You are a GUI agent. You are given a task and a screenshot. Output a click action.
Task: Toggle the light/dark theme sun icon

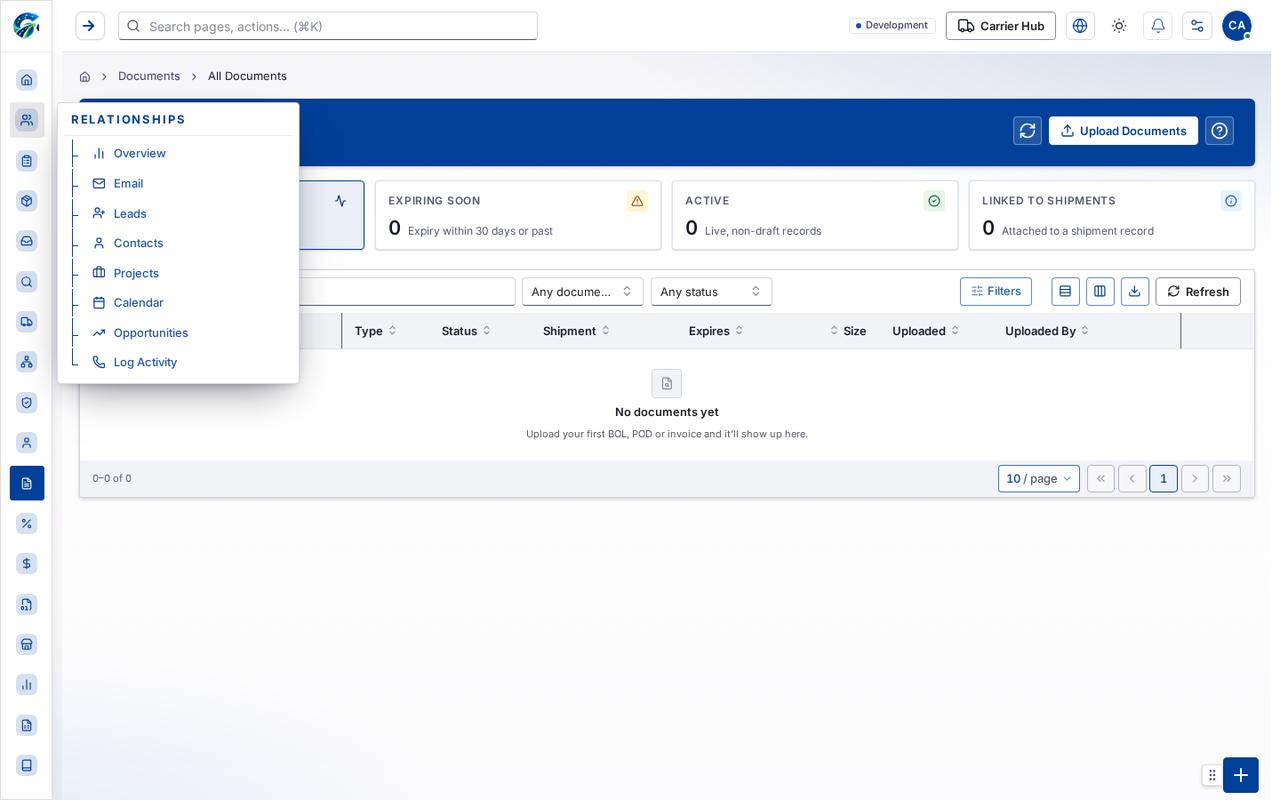coord(1119,26)
